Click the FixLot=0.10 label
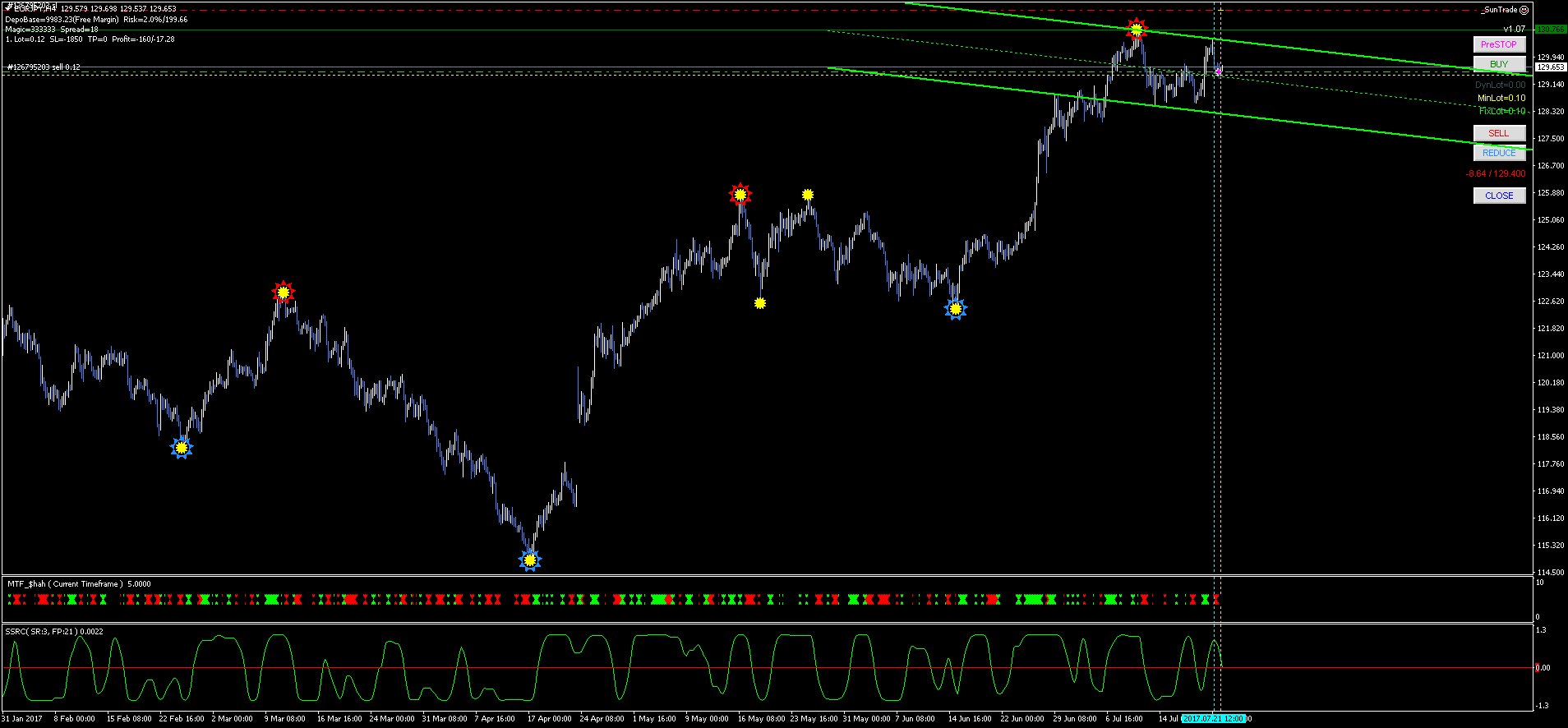The height and width of the screenshot is (728, 1568). [x=1502, y=111]
